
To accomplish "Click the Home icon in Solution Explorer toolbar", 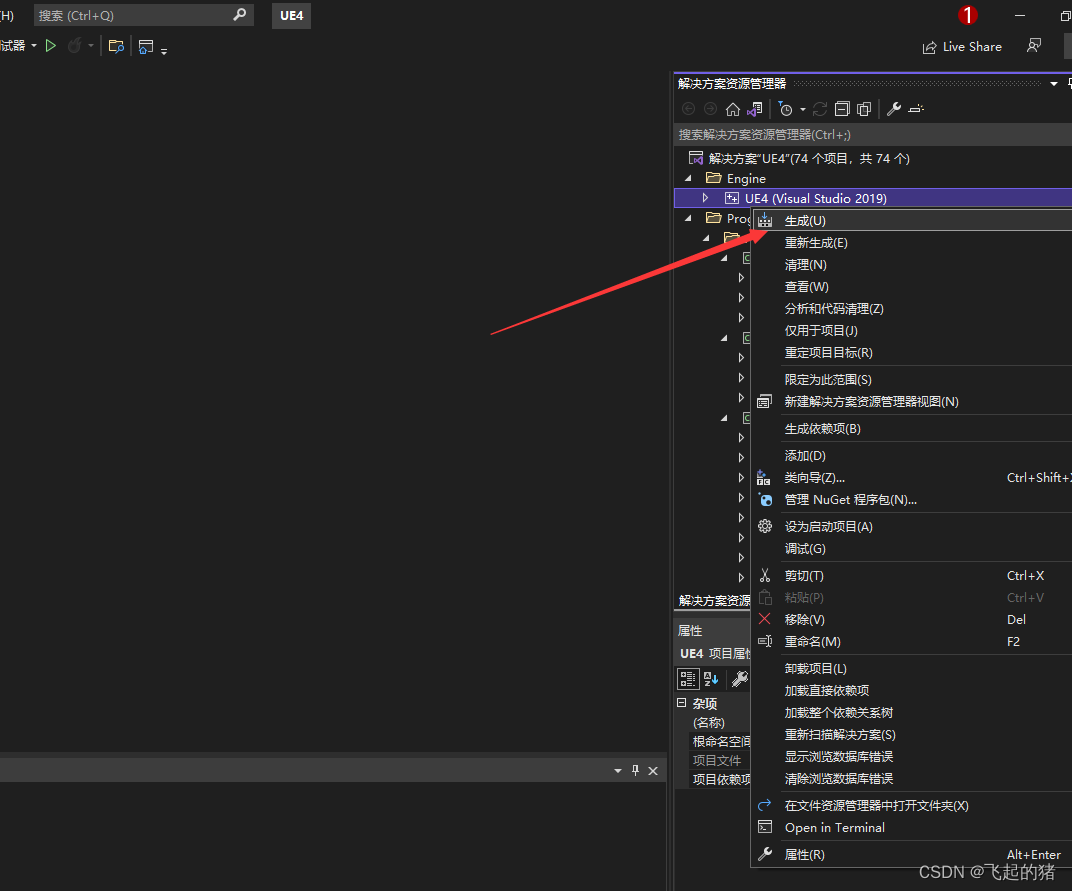I will point(733,109).
